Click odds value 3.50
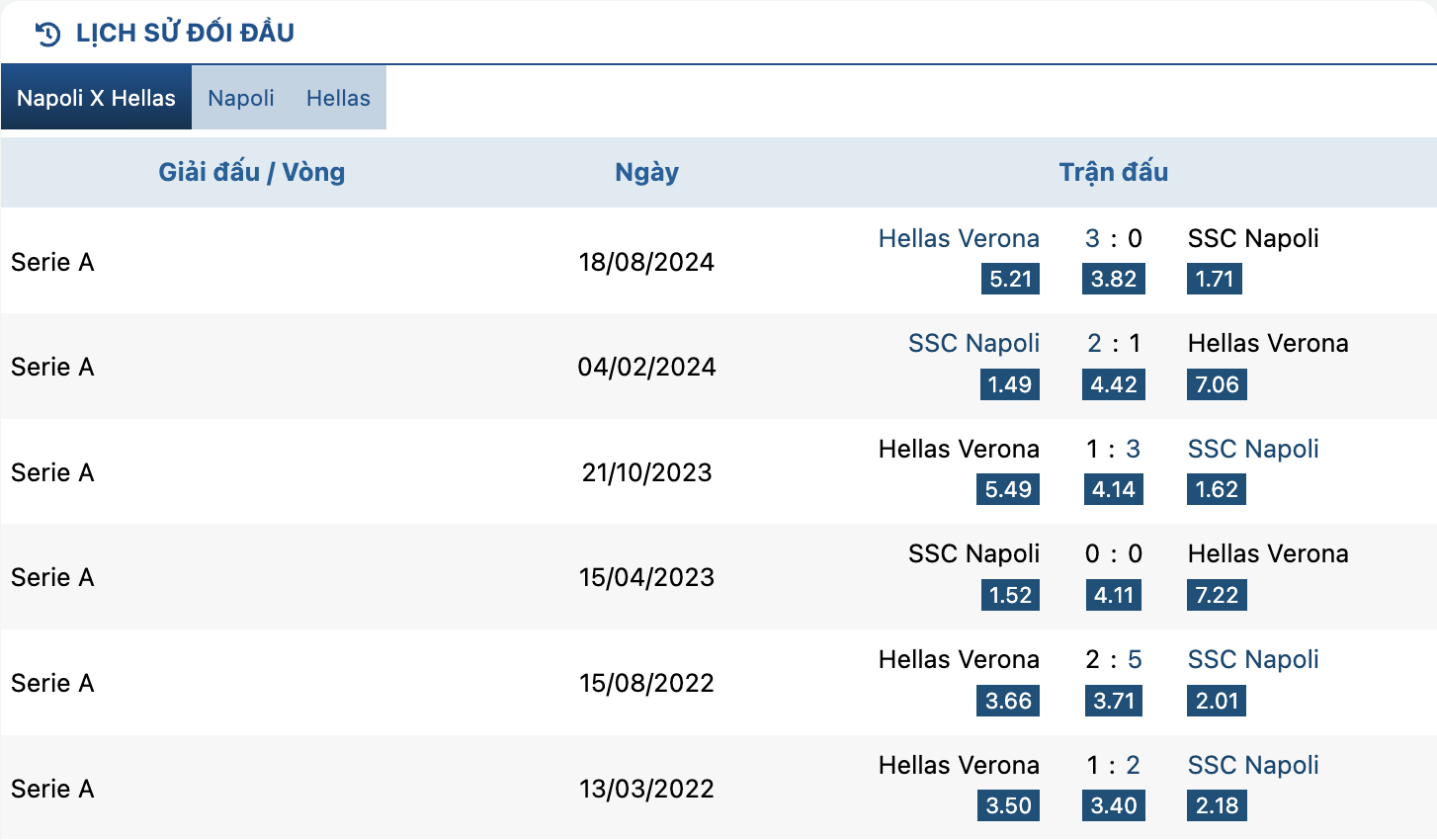The height and width of the screenshot is (840, 1437). click(x=1008, y=805)
